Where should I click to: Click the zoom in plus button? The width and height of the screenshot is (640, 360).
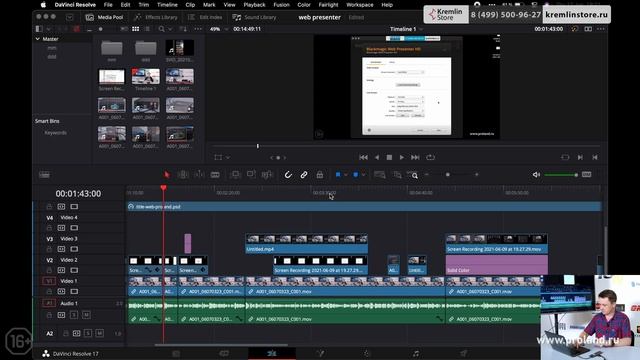click(476, 175)
